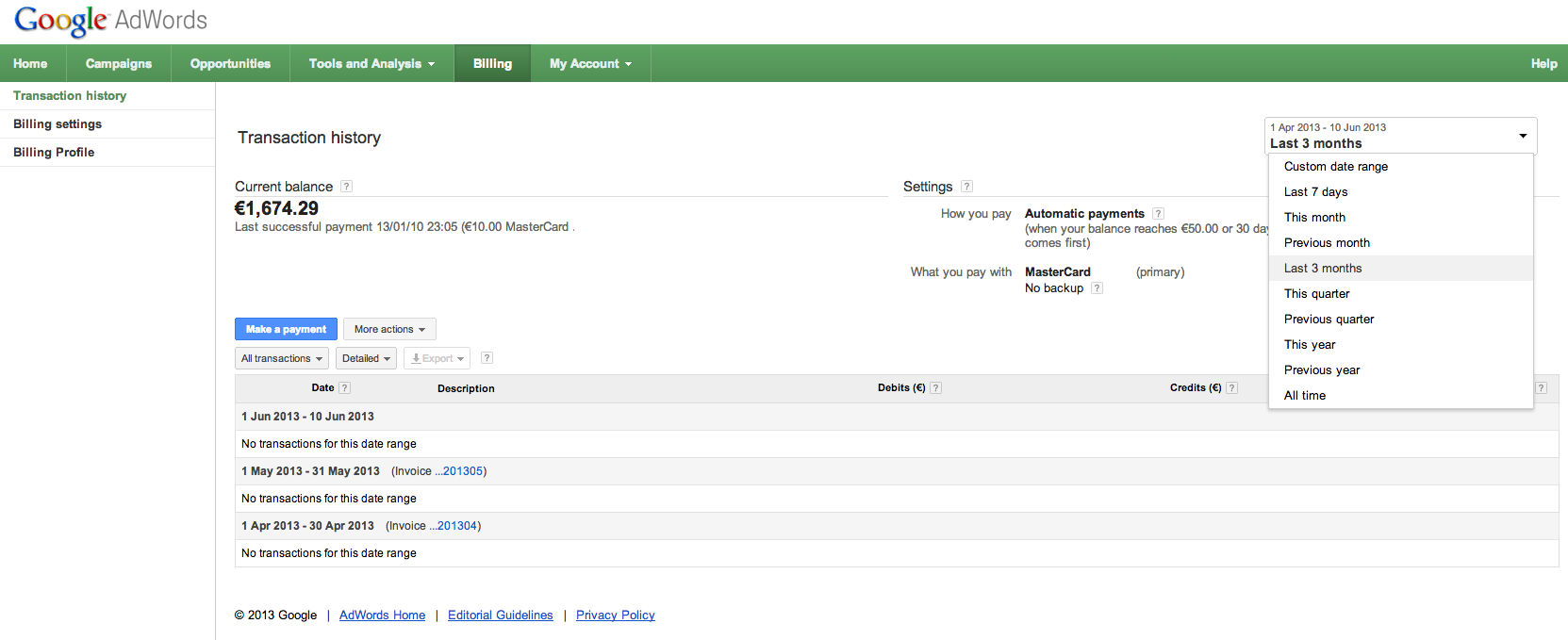Viewport: 1568px width, 640px height.
Task: Click the Description column header
Action: click(x=466, y=388)
